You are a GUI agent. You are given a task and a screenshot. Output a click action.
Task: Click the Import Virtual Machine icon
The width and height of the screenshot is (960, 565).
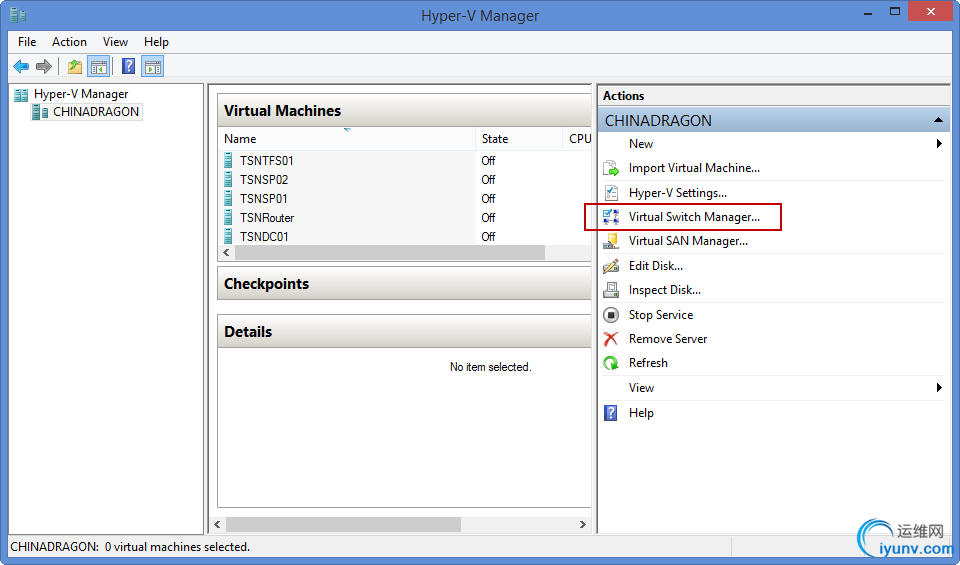pyautogui.click(x=611, y=168)
